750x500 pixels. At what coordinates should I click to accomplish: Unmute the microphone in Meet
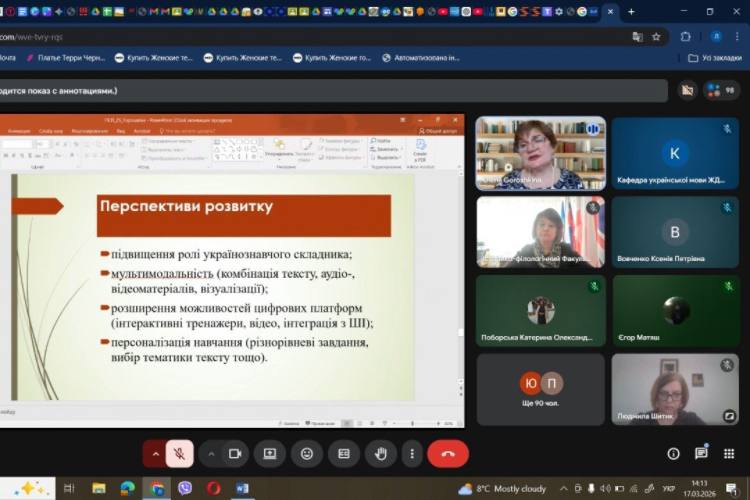click(180, 453)
